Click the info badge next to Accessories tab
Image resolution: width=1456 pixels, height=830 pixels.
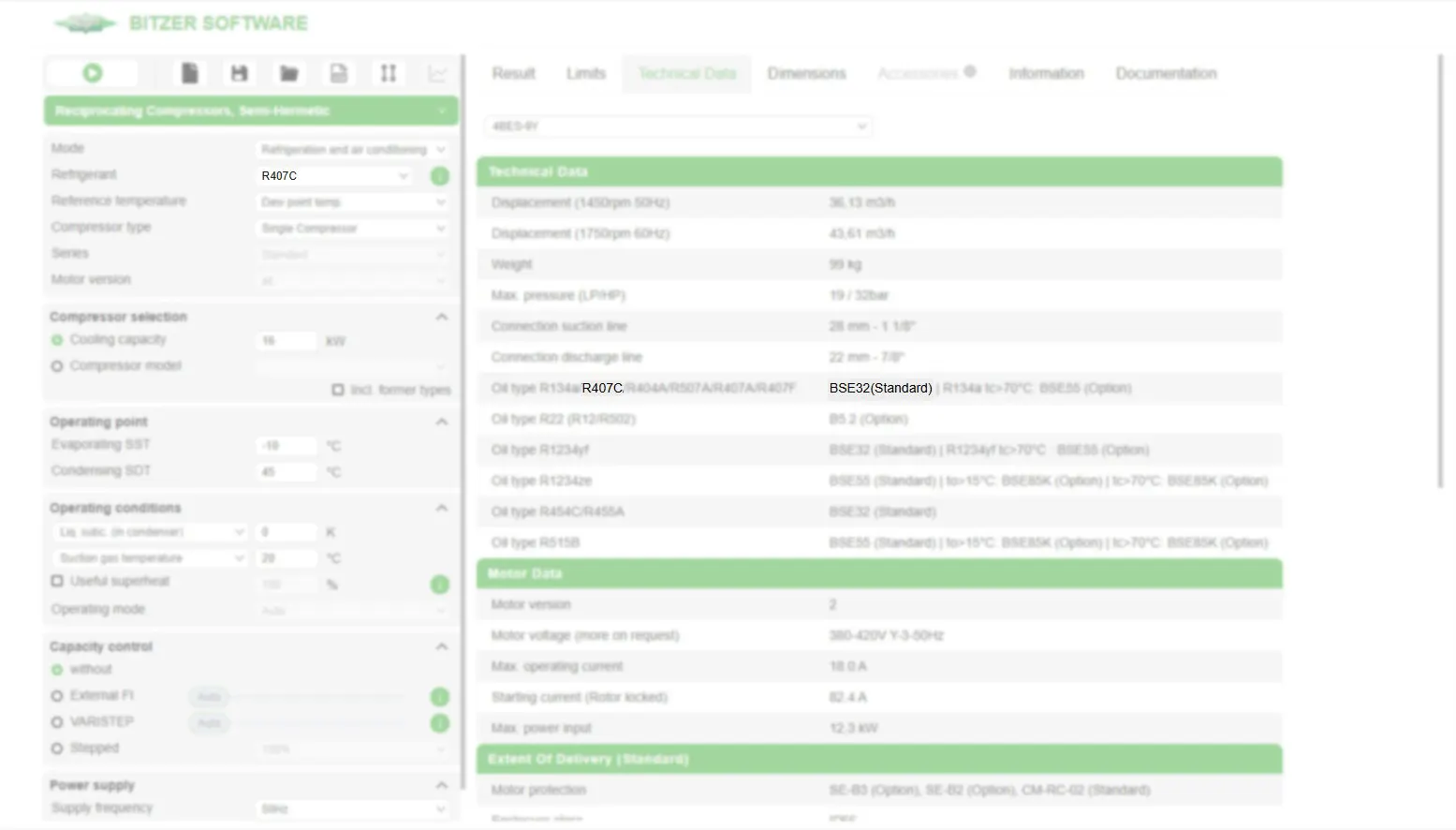(x=970, y=71)
